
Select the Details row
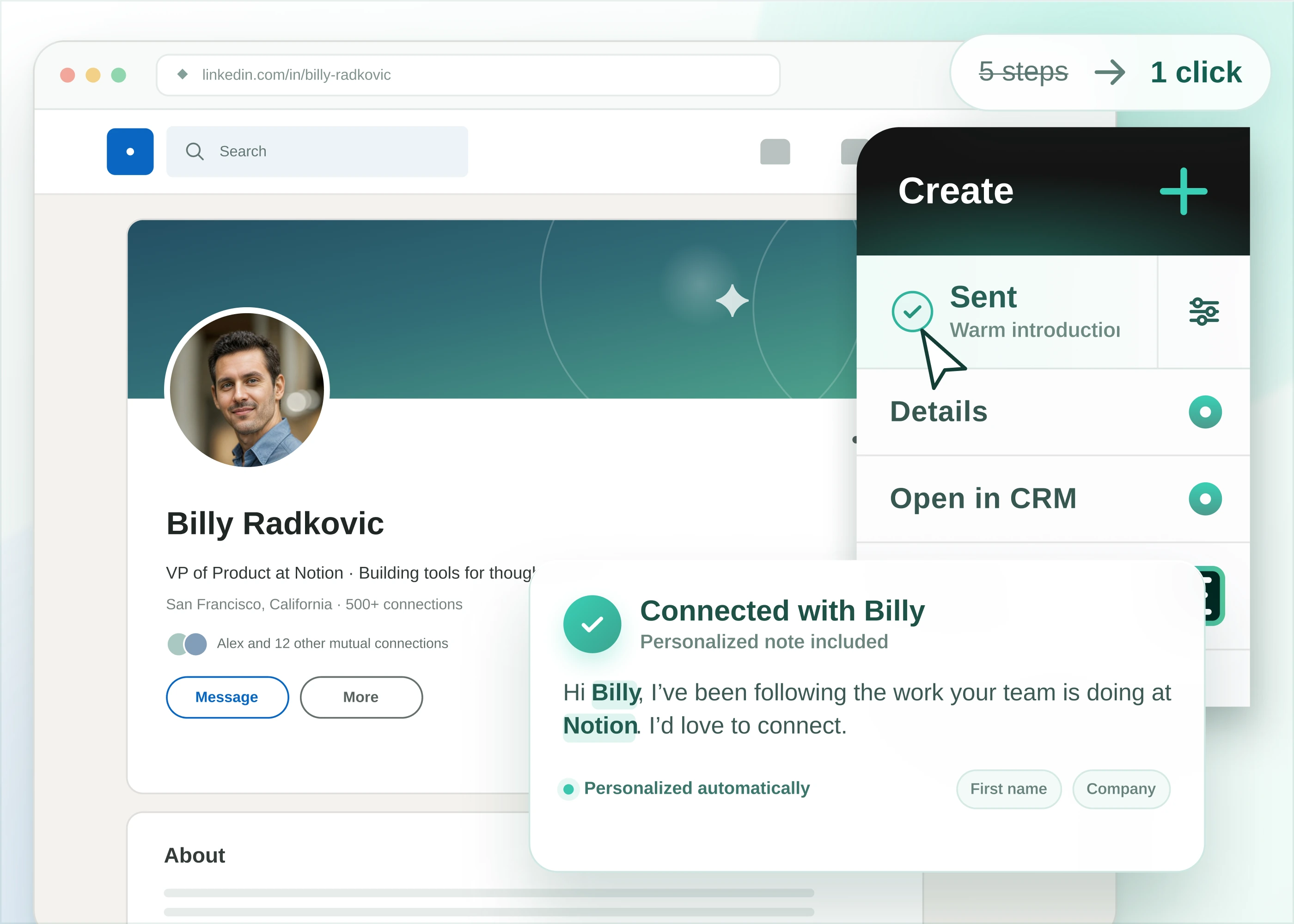(1053, 412)
